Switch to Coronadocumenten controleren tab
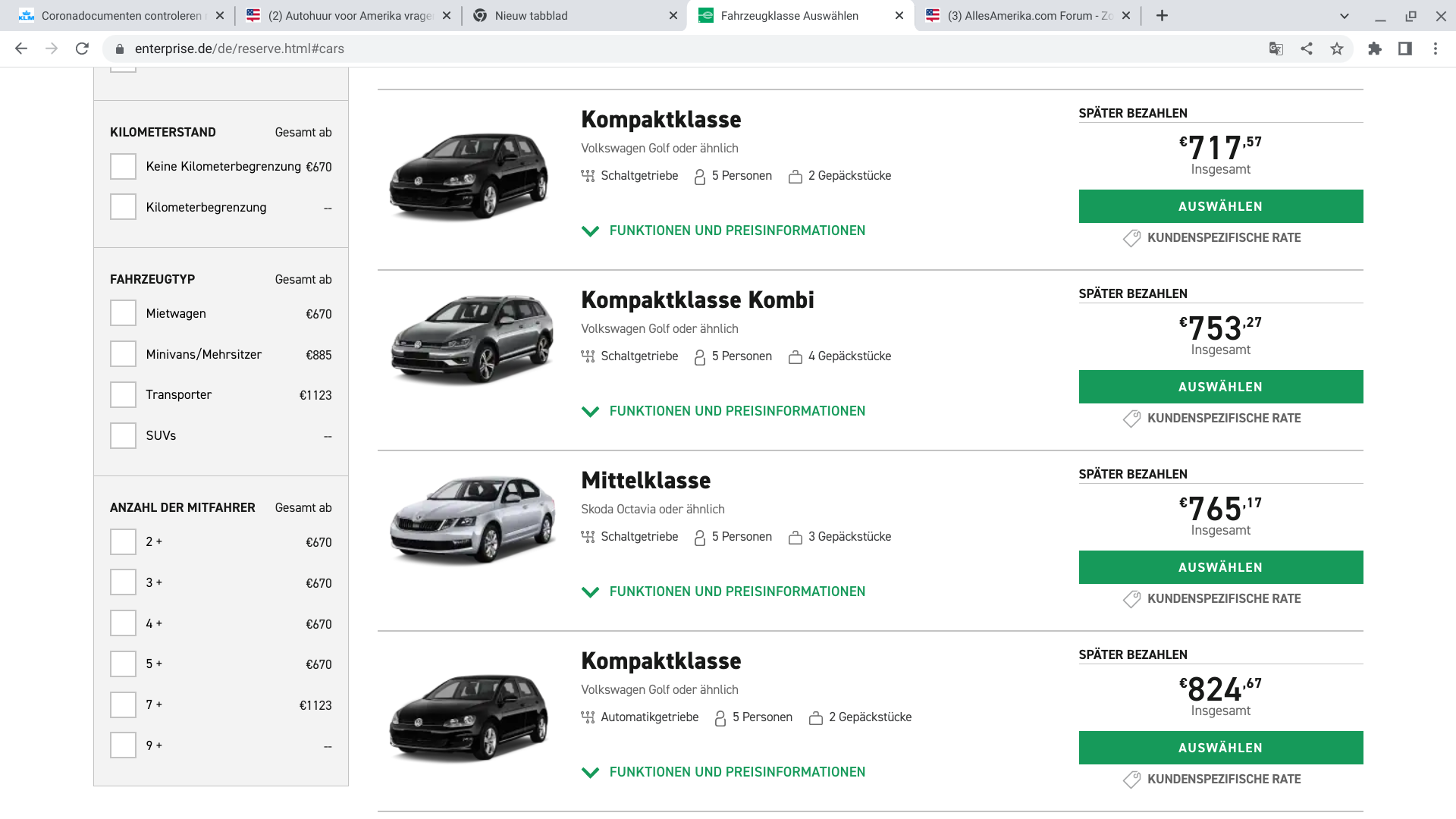Image resolution: width=1456 pixels, height=819 pixels. tap(121, 15)
